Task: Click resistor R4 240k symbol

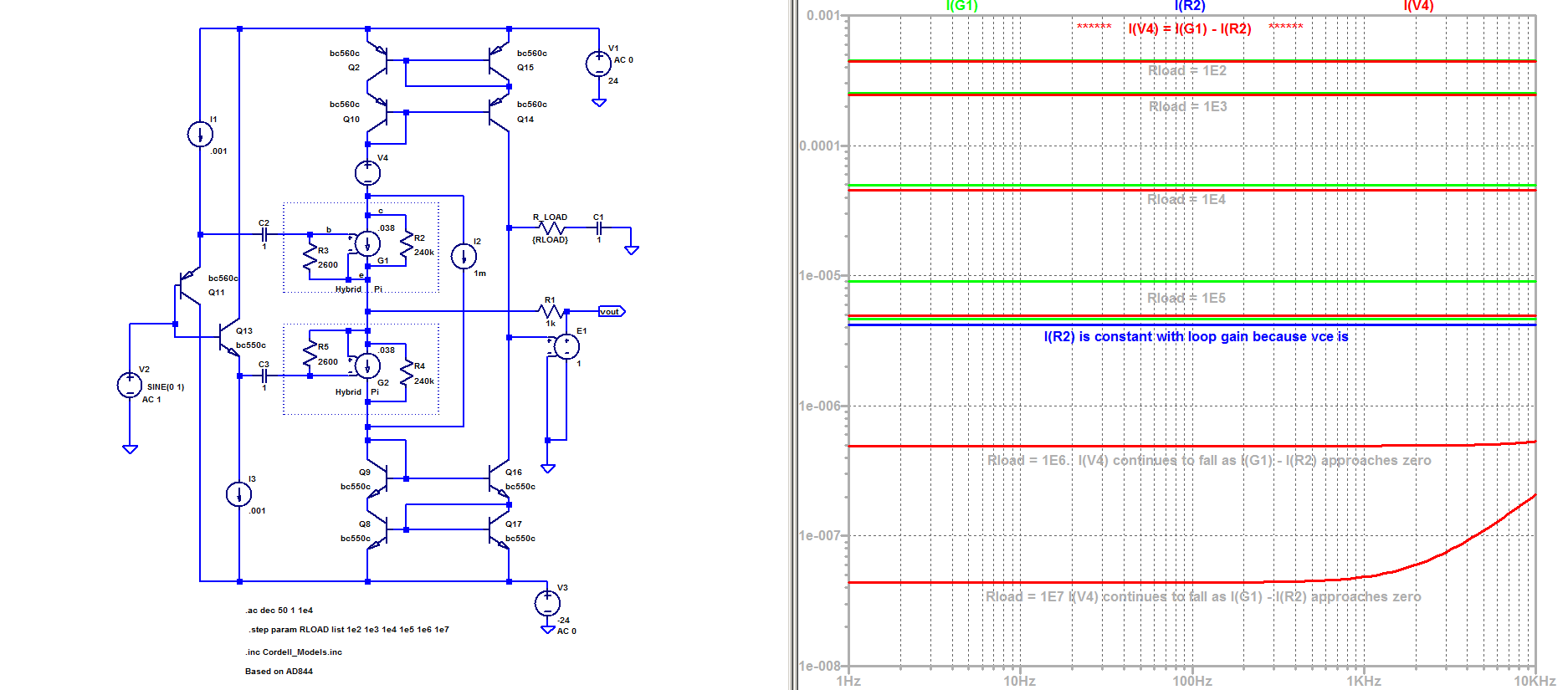Action: click(x=407, y=372)
